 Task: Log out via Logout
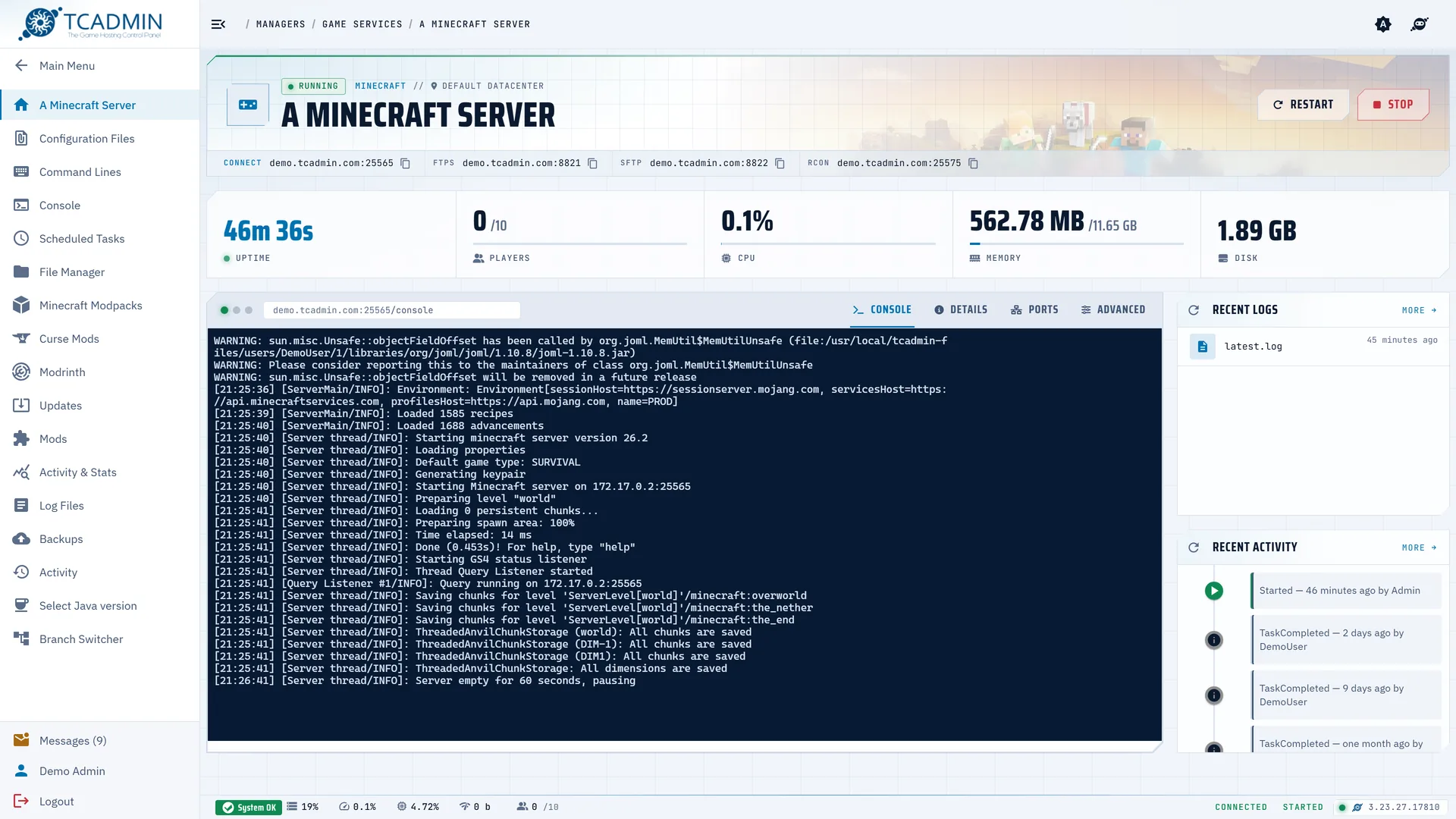tap(100, 801)
